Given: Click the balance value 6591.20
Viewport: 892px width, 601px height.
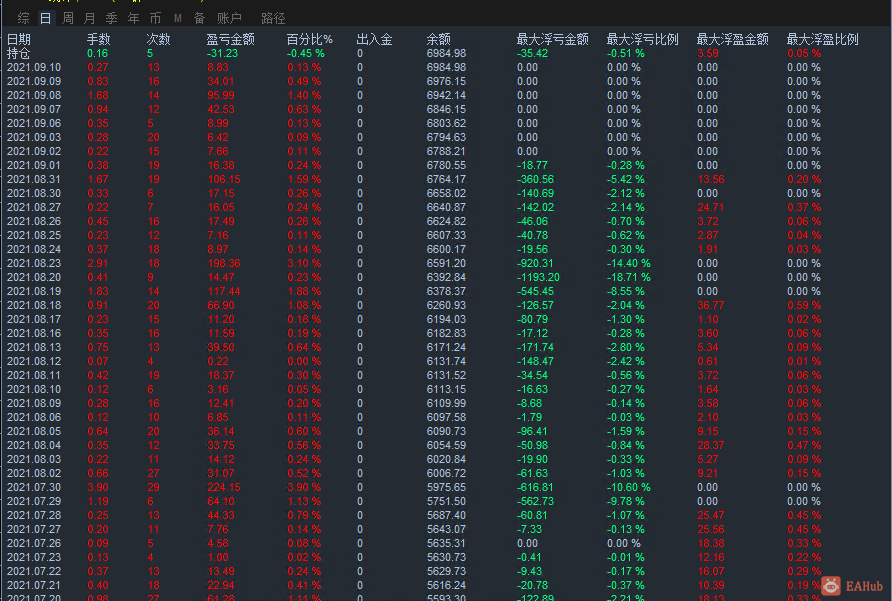Looking at the screenshot, I should tap(446, 264).
